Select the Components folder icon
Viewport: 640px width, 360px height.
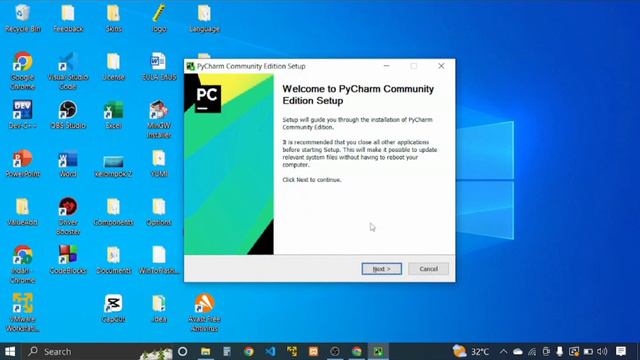click(x=113, y=211)
